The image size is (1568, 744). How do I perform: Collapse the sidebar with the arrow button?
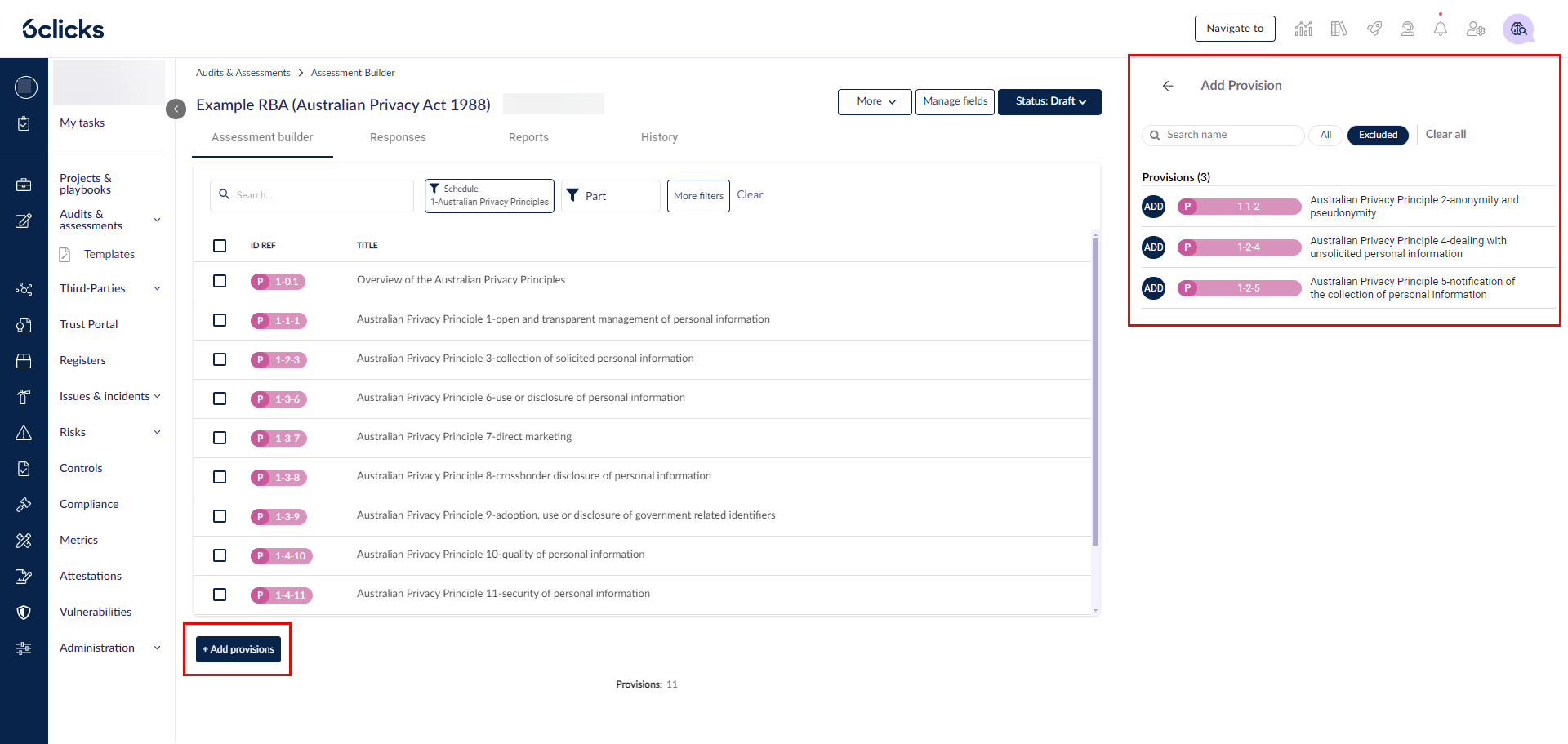176,109
